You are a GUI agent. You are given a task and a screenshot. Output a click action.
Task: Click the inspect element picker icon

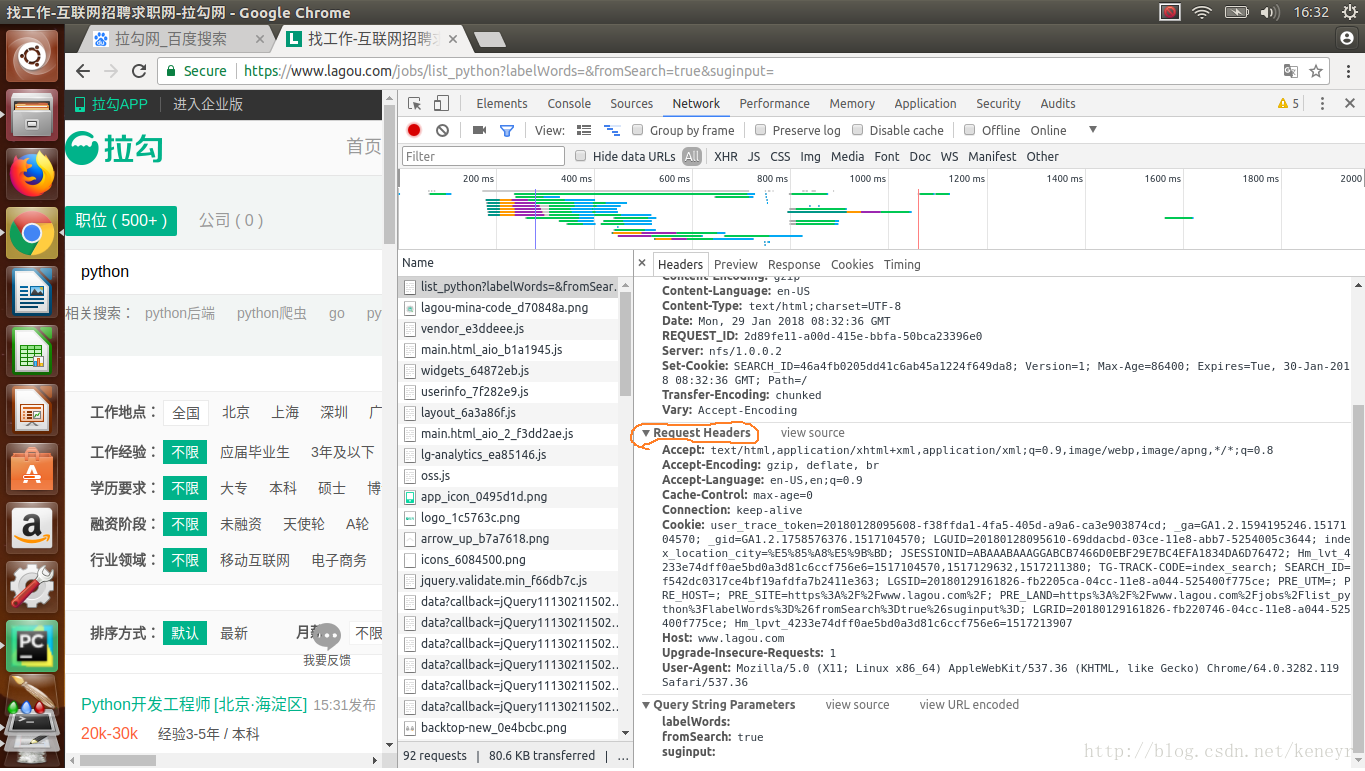[x=414, y=103]
